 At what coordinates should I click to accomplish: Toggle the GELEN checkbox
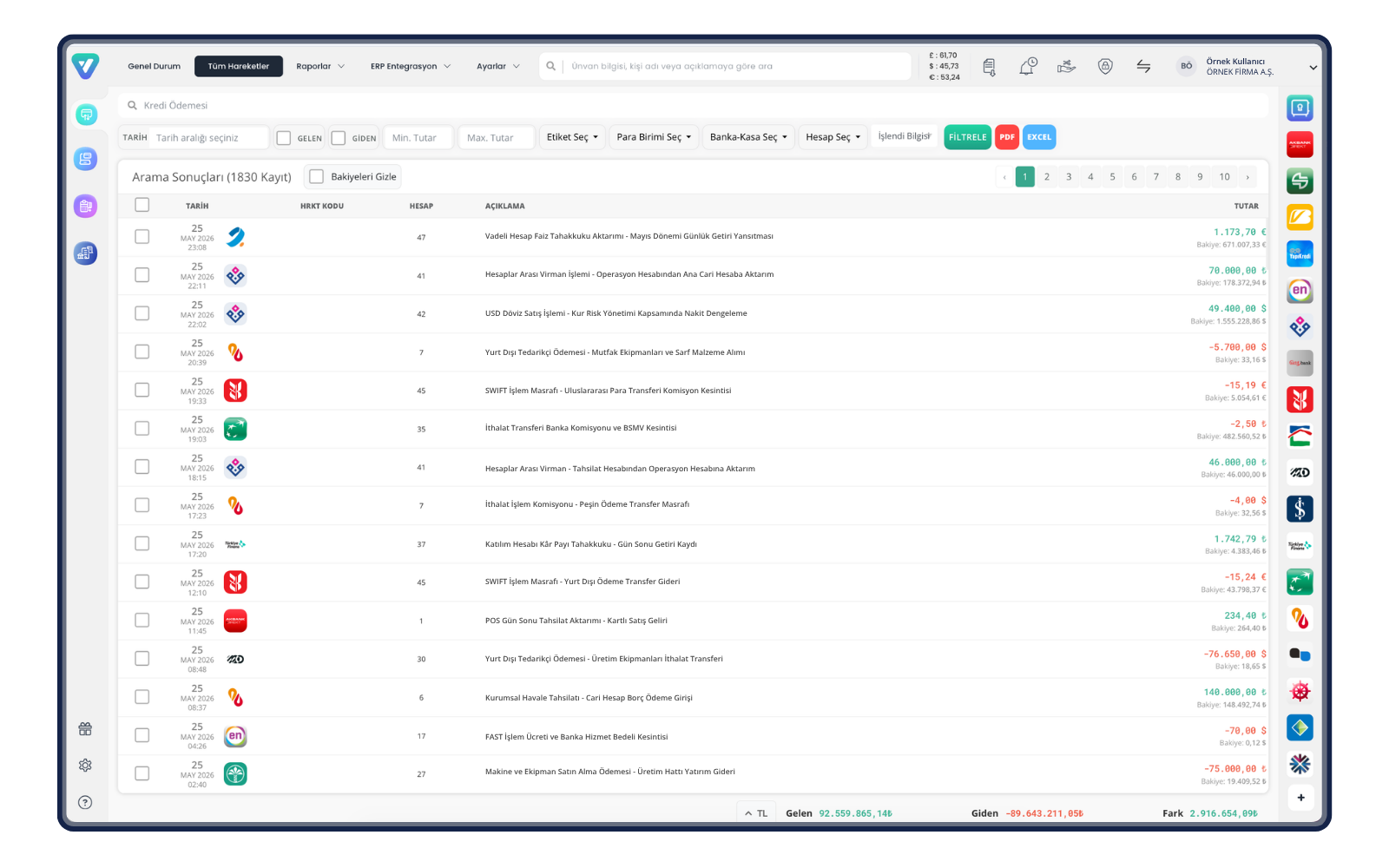(284, 138)
